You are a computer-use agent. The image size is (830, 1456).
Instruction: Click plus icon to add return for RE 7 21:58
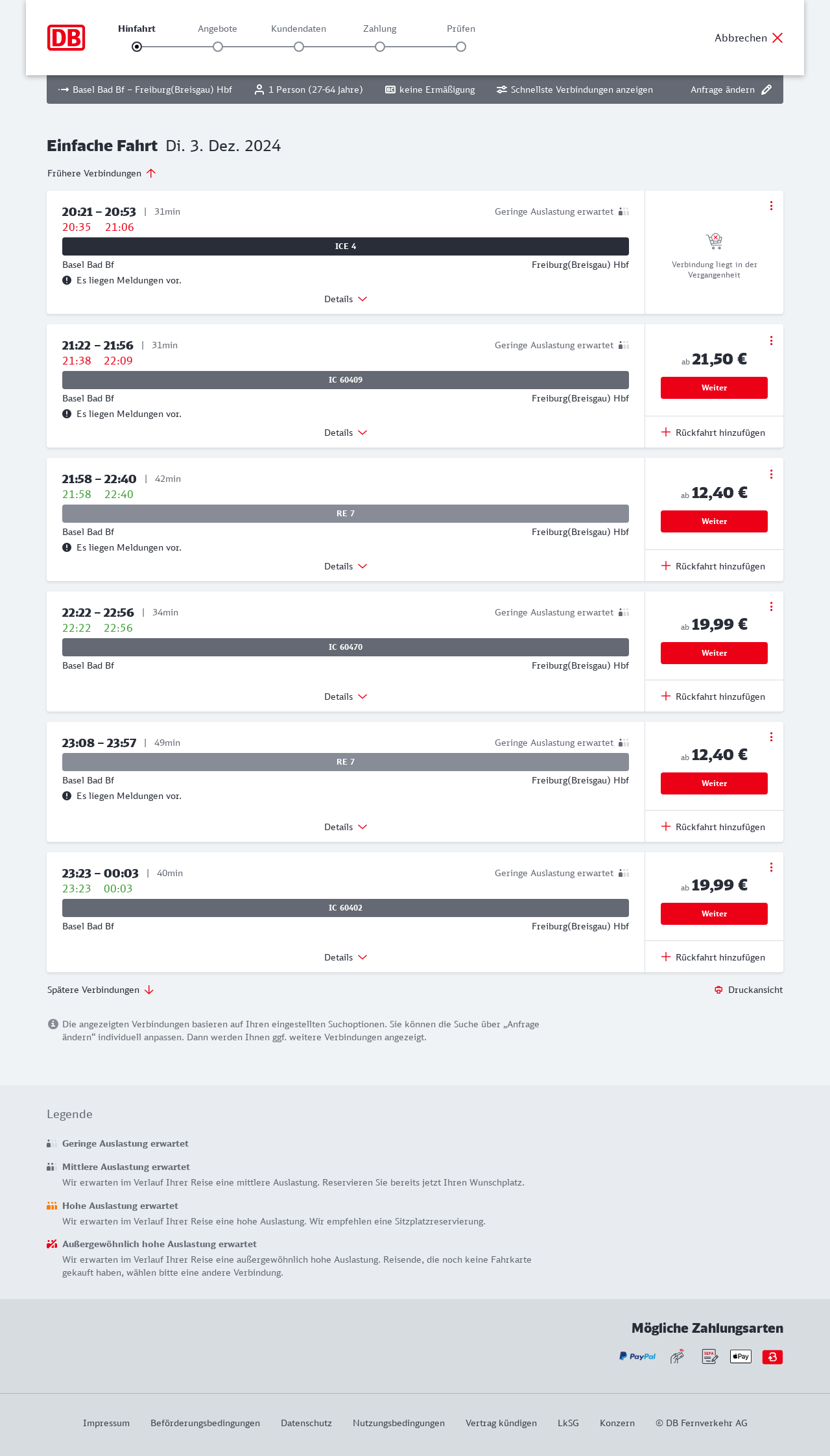pos(666,566)
